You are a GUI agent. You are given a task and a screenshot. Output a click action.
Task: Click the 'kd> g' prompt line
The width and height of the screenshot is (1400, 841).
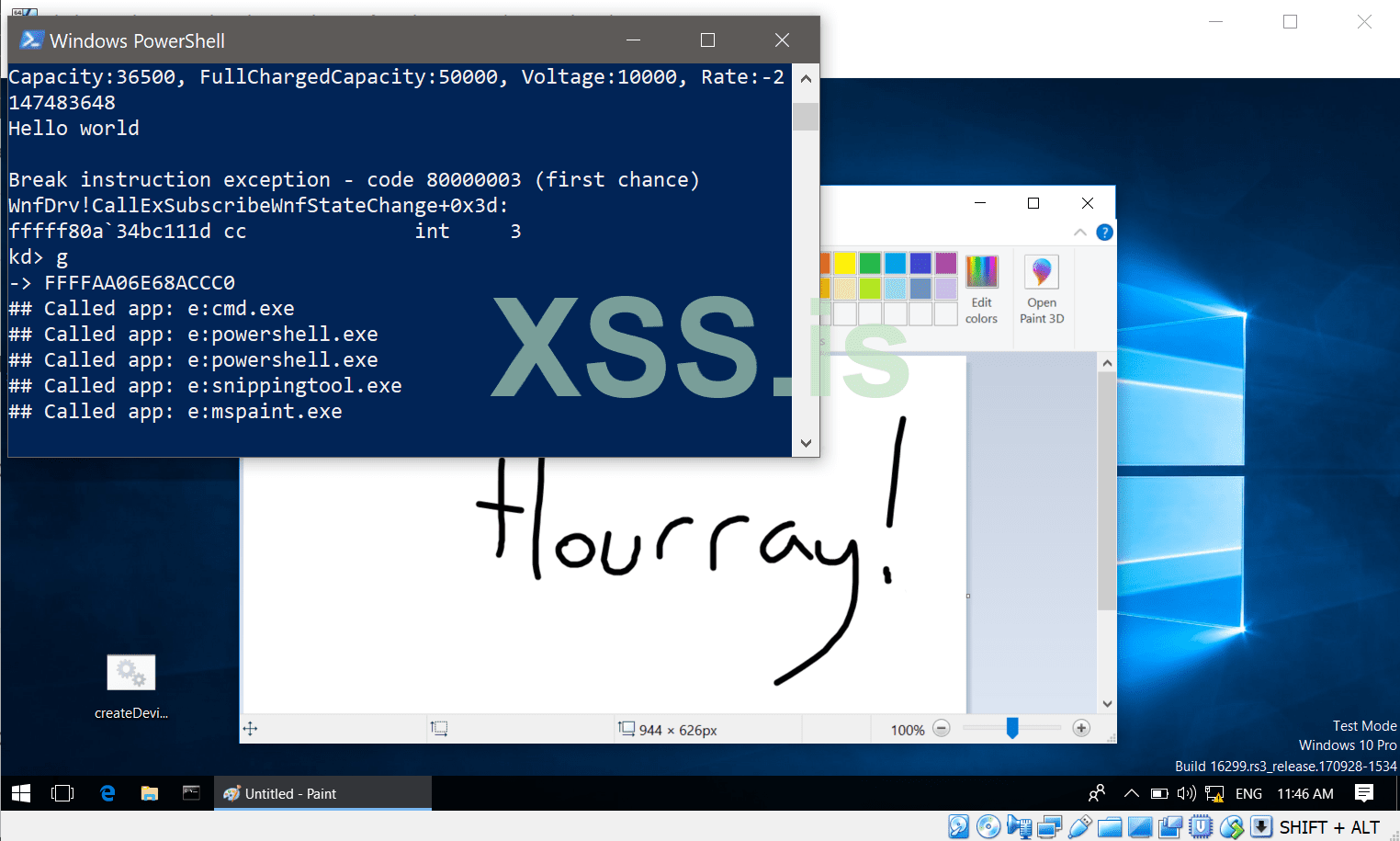point(39,257)
